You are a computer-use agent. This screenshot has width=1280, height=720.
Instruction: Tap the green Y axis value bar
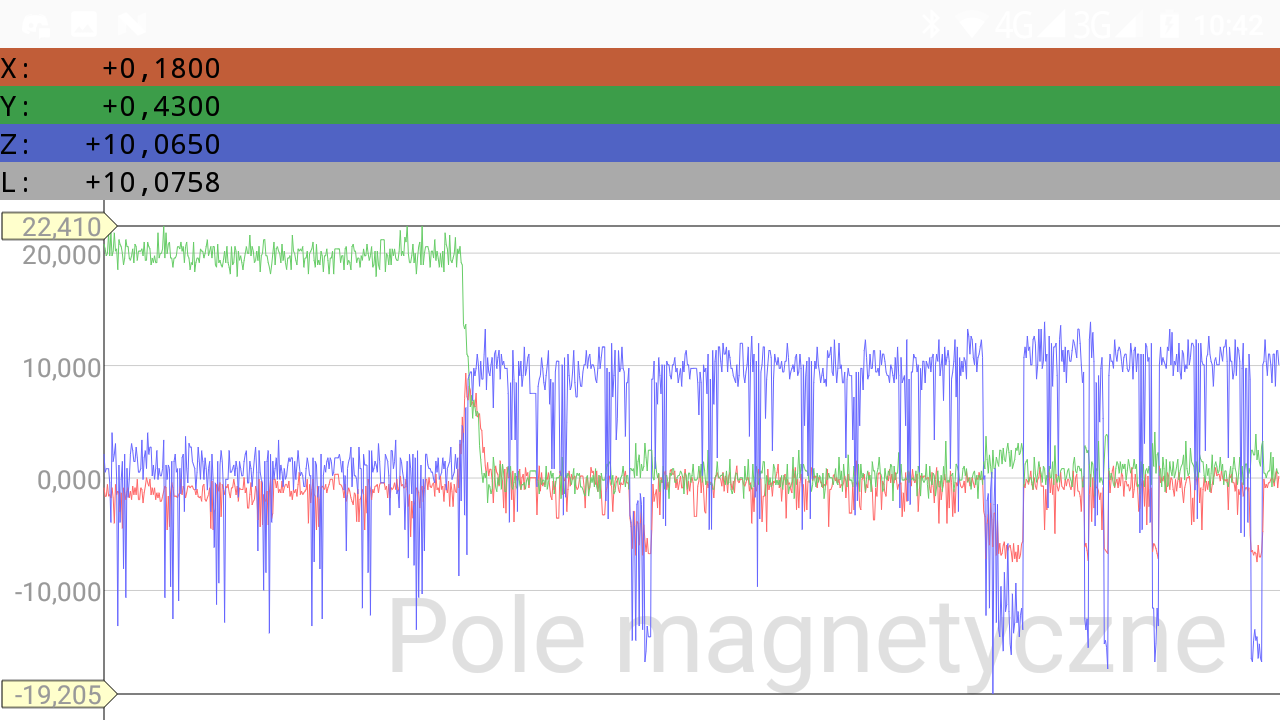click(x=640, y=105)
